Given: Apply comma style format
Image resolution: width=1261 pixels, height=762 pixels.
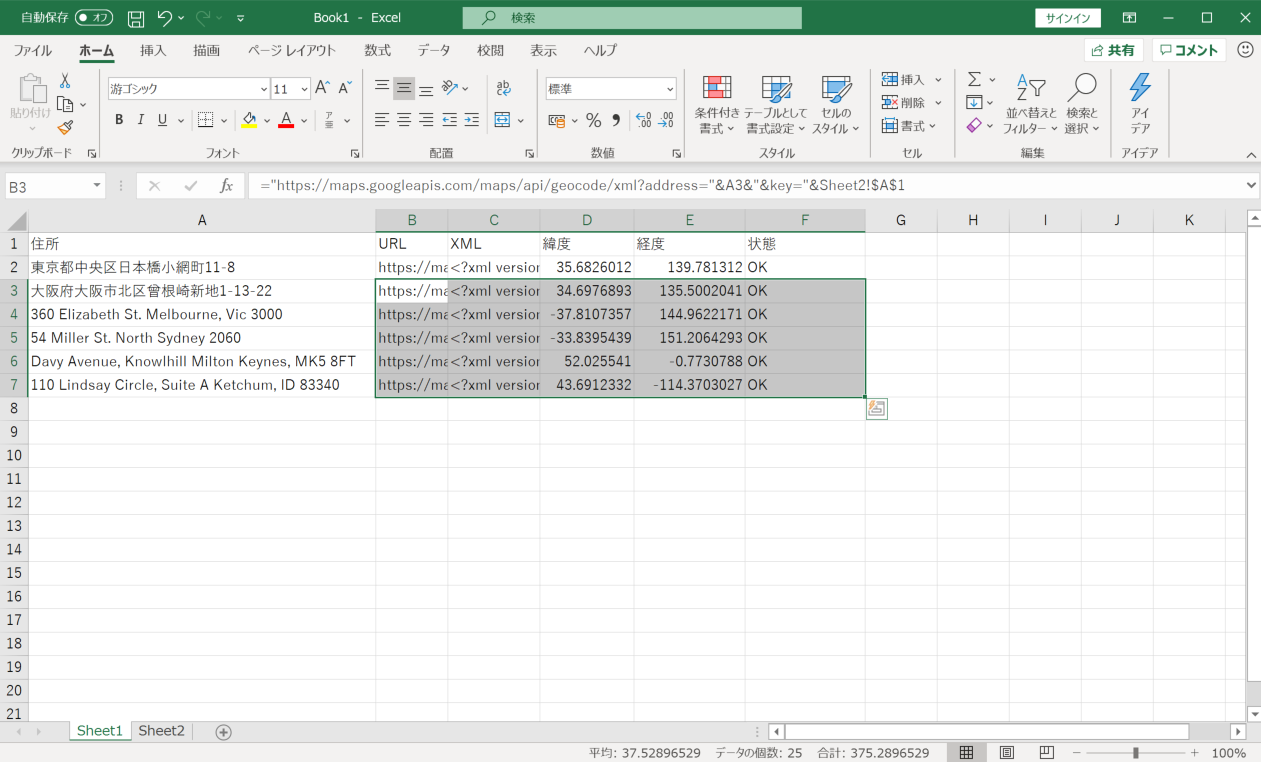Looking at the screenshot, I should [616, 120].
